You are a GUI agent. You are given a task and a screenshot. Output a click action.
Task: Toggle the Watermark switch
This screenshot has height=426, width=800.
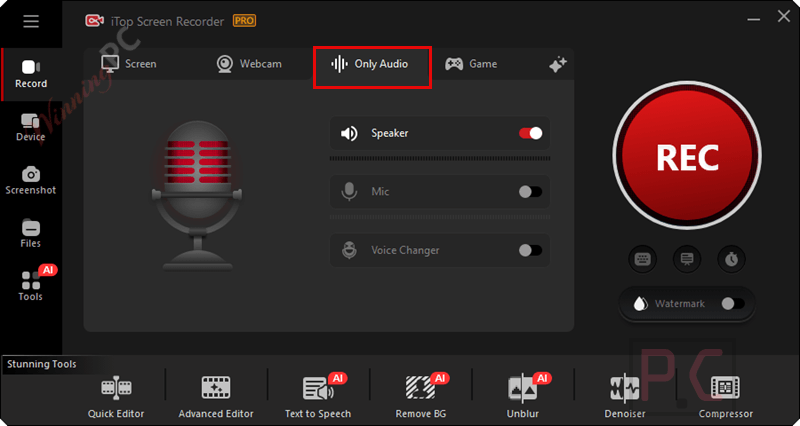click(x=733, y=304)
